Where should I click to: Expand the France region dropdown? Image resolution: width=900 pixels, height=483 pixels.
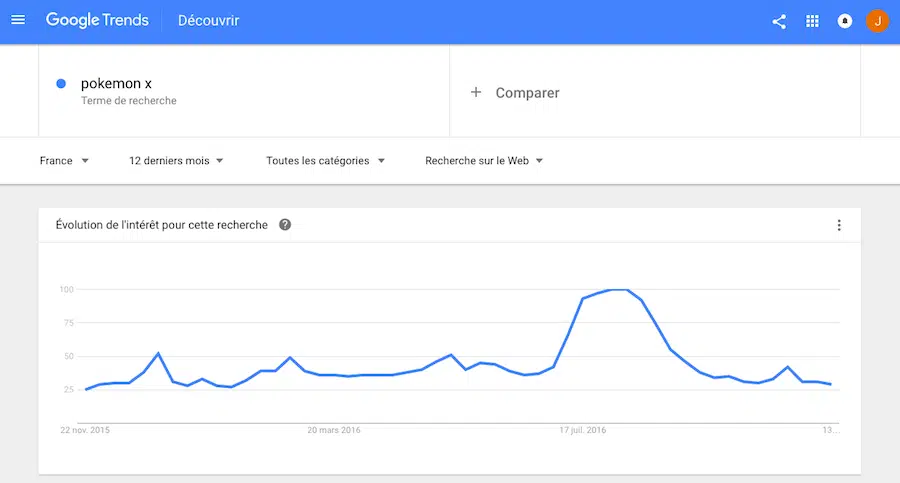tap(65, 161)
